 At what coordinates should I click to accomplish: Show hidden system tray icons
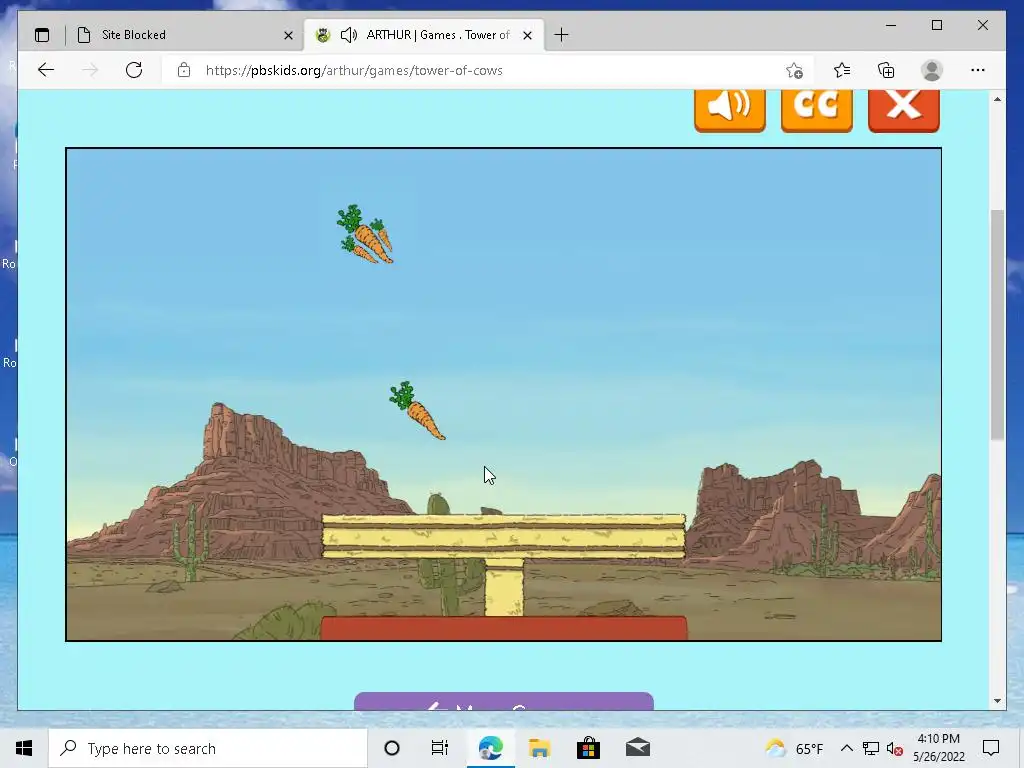(846, 748)
